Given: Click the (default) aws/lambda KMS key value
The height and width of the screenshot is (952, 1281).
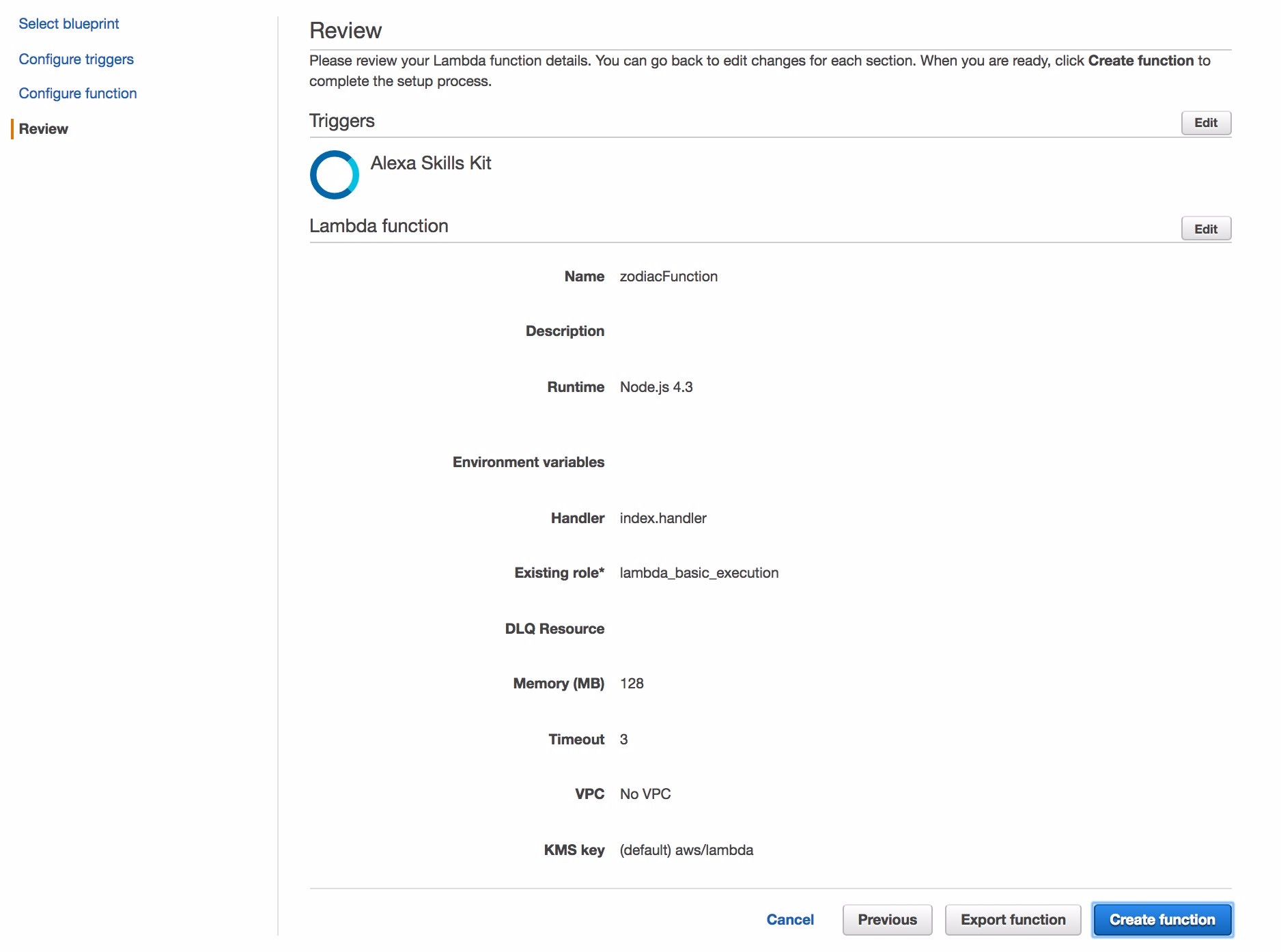Looking at the screenshot, I should point(686,850).
